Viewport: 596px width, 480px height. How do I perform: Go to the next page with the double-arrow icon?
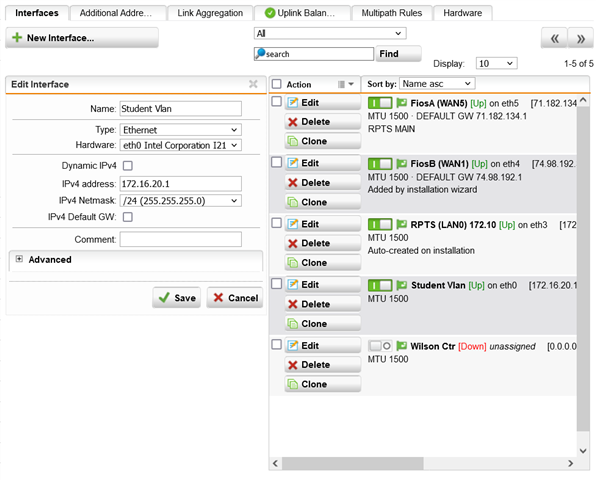click(580, 38)
